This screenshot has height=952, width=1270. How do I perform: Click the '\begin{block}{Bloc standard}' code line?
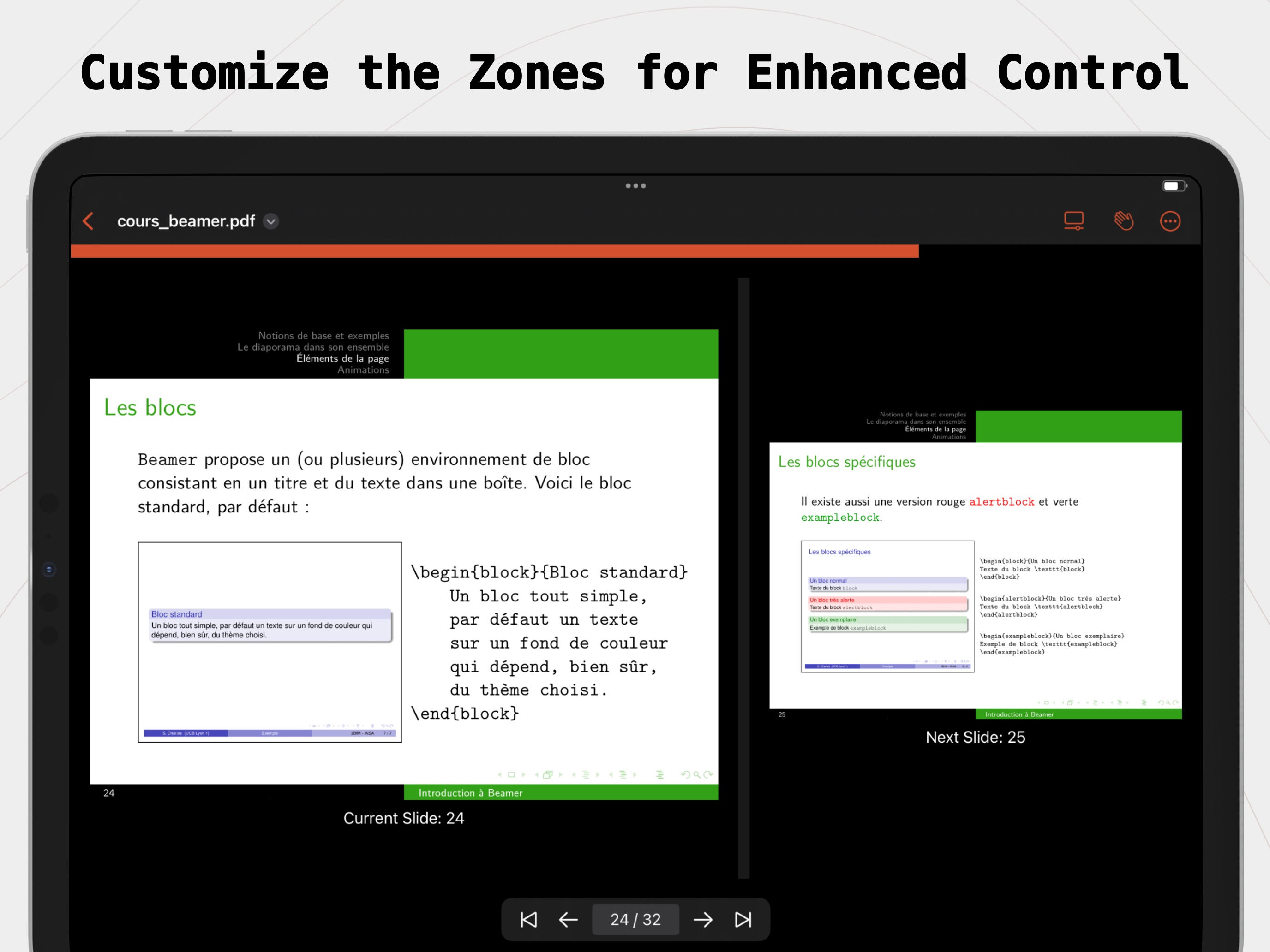[550, 572]
